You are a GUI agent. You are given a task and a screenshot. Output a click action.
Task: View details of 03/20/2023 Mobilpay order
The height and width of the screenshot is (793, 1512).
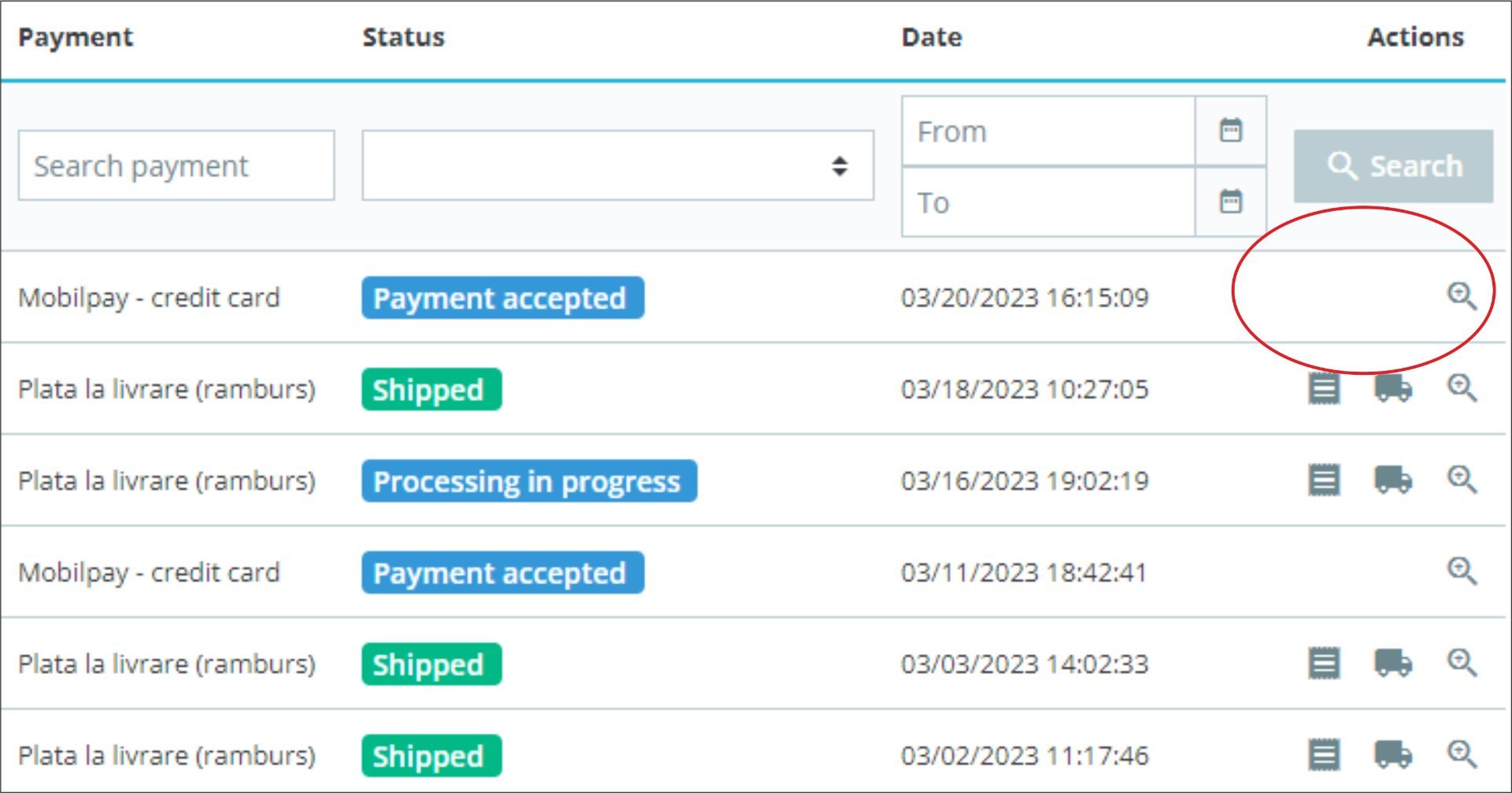pos(1461,296)
